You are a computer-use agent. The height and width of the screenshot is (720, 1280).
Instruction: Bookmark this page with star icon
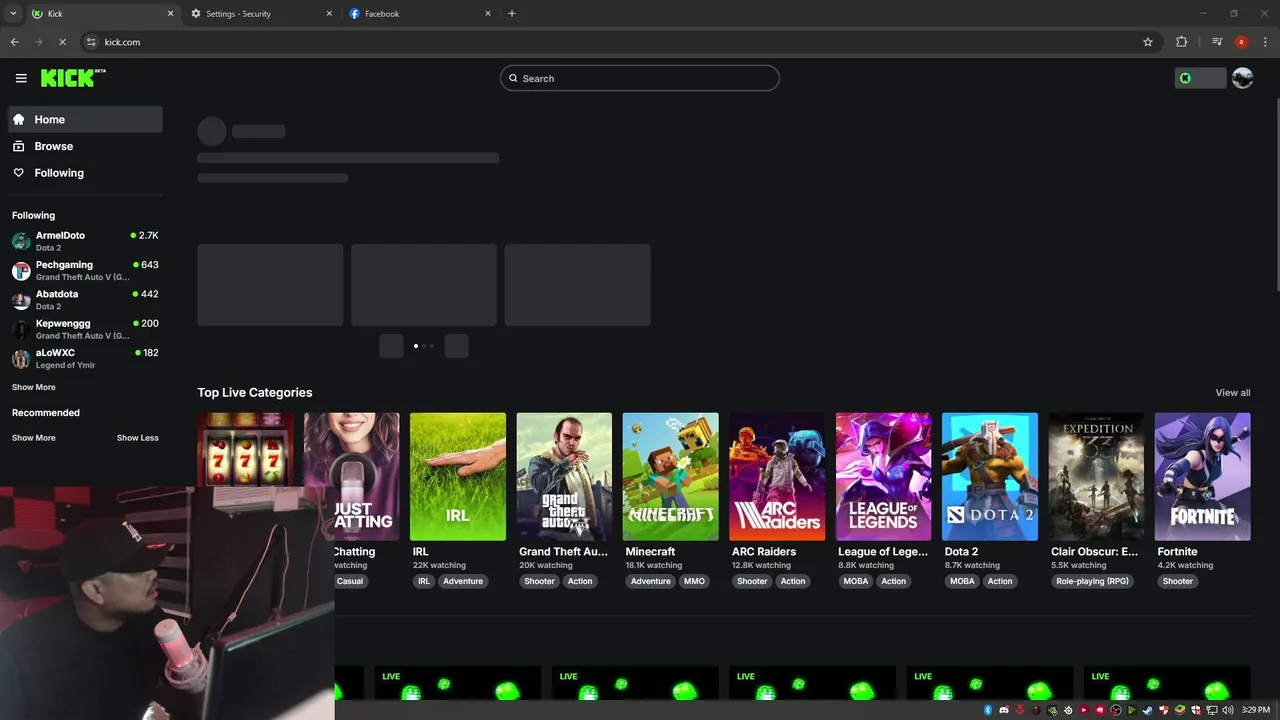point(1148,42)
